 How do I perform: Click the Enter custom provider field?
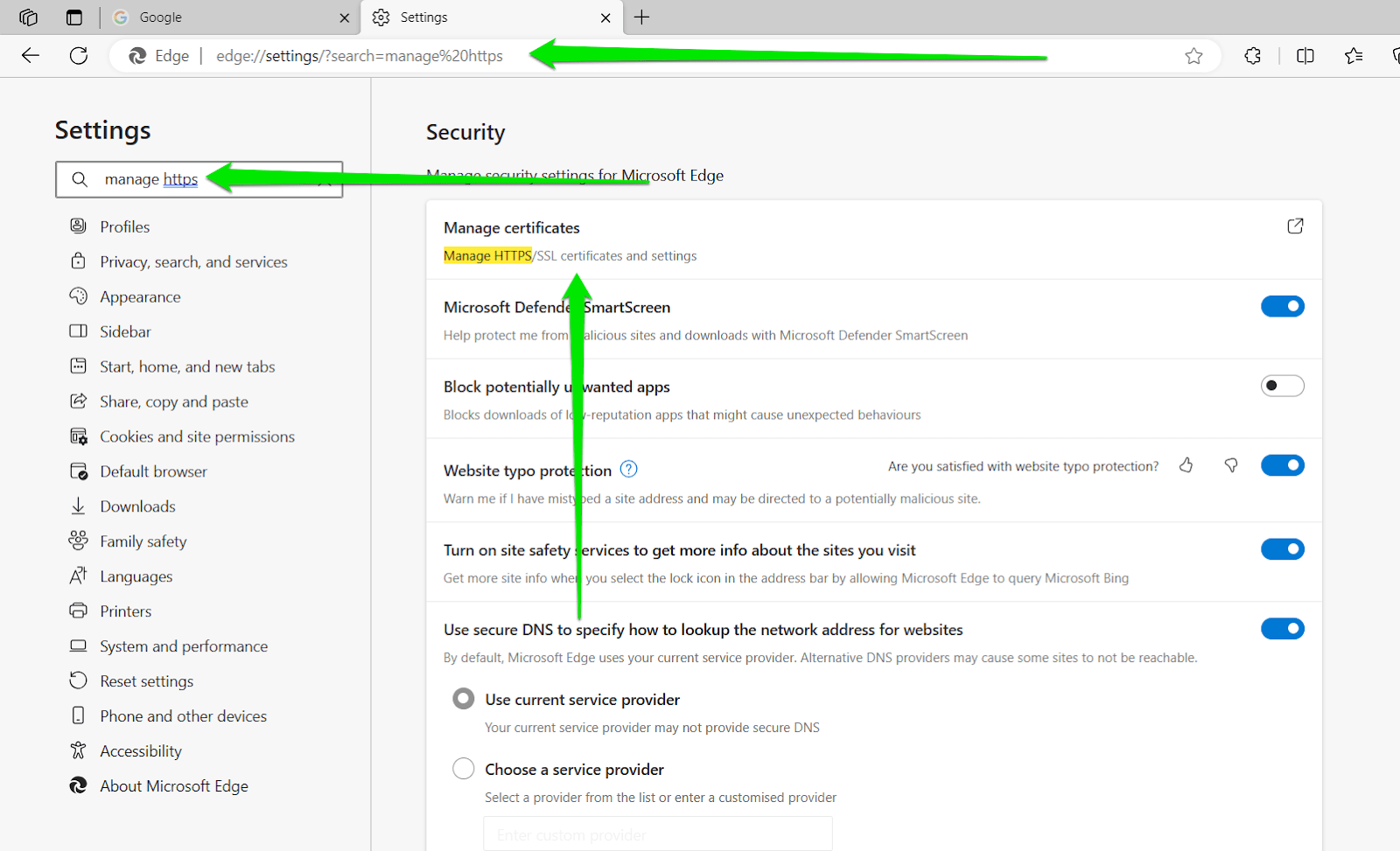[x=658, y=834]
